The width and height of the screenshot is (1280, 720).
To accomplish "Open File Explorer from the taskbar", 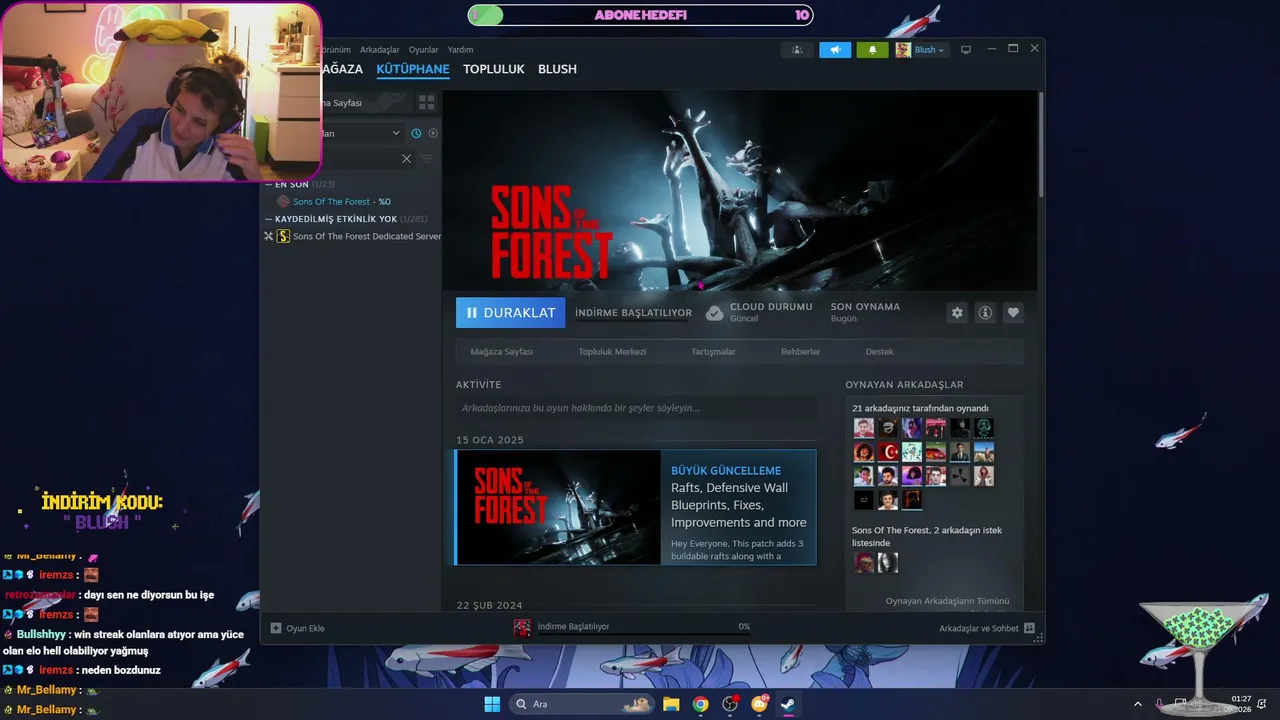I will click(x=671, y=704).
